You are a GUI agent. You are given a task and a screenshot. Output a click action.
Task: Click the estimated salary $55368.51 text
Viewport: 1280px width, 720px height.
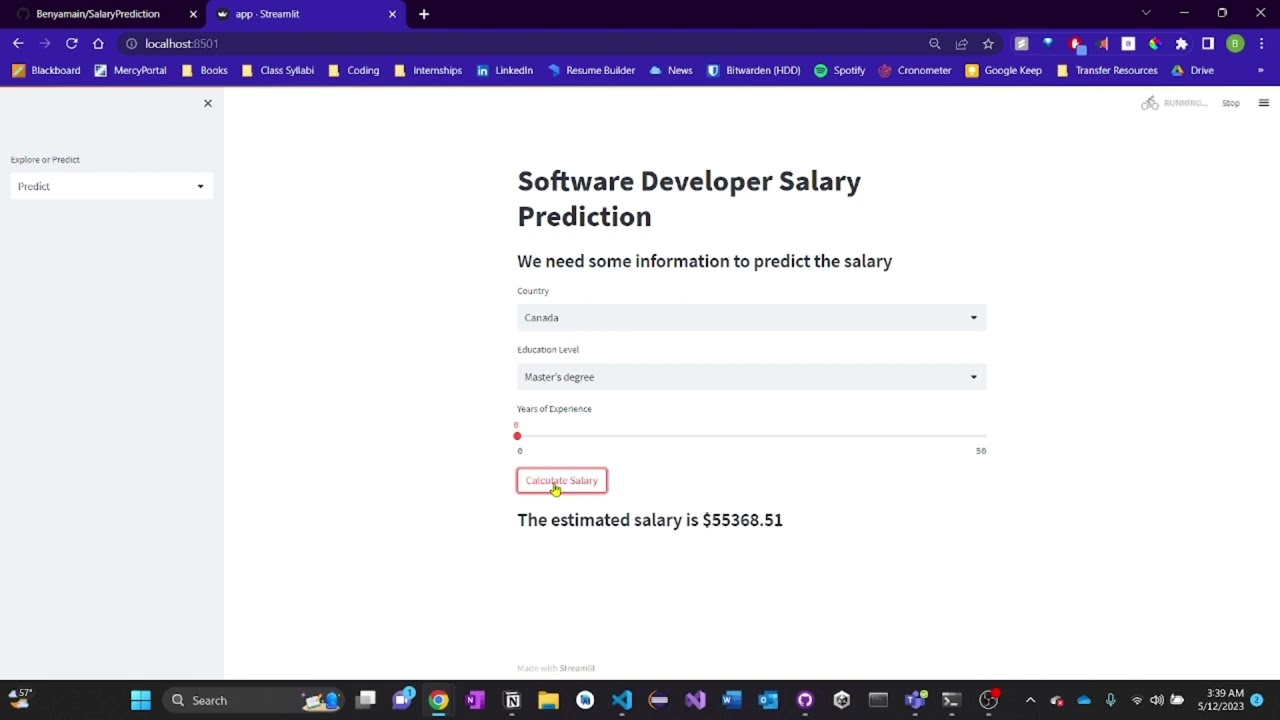(x=650, y=520)
